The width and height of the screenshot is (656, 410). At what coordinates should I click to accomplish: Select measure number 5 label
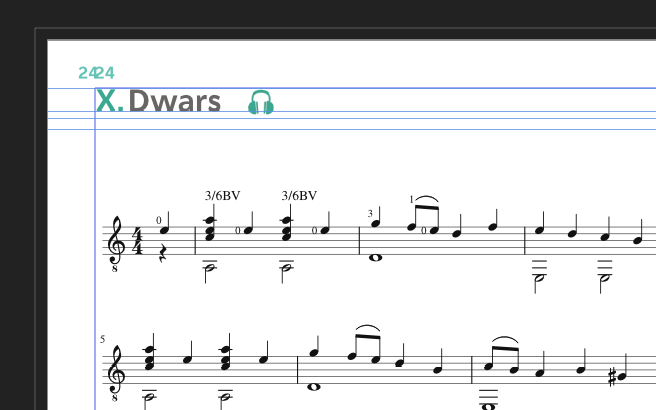point(102,339)
